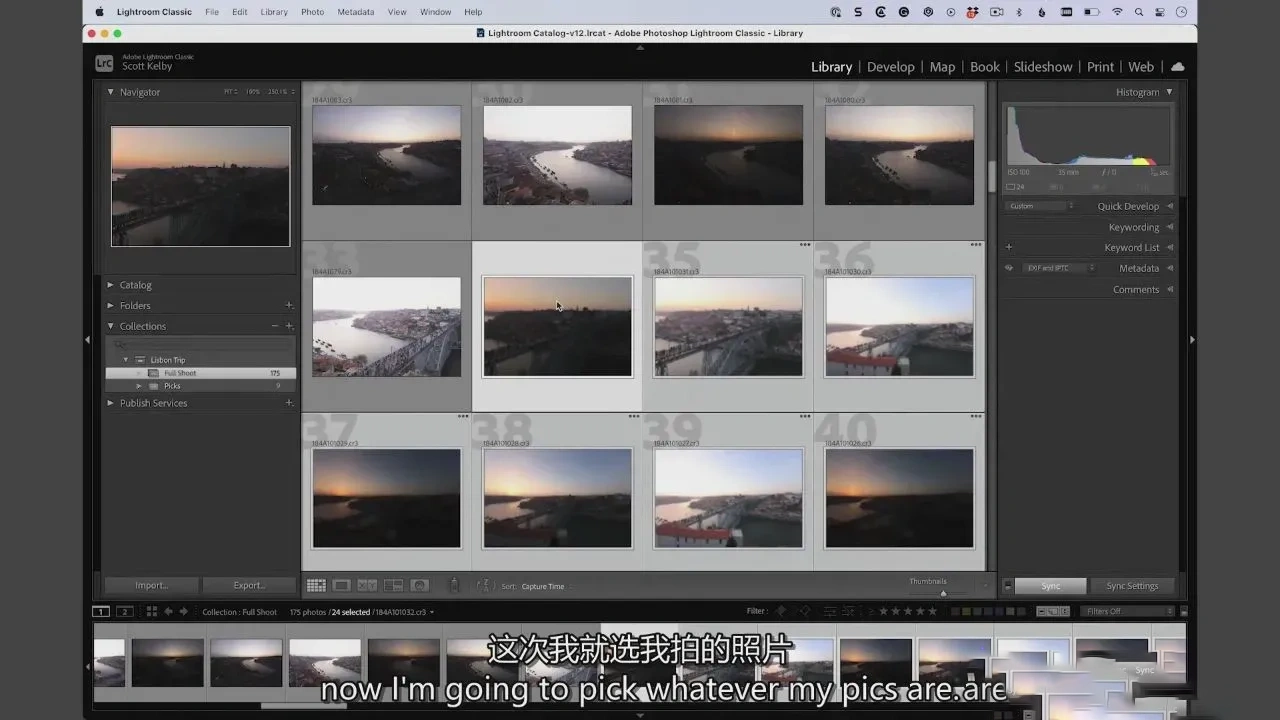1280x720 pixels.
Task: Click the Sync Settings button
Action: tap(1132, 586)
